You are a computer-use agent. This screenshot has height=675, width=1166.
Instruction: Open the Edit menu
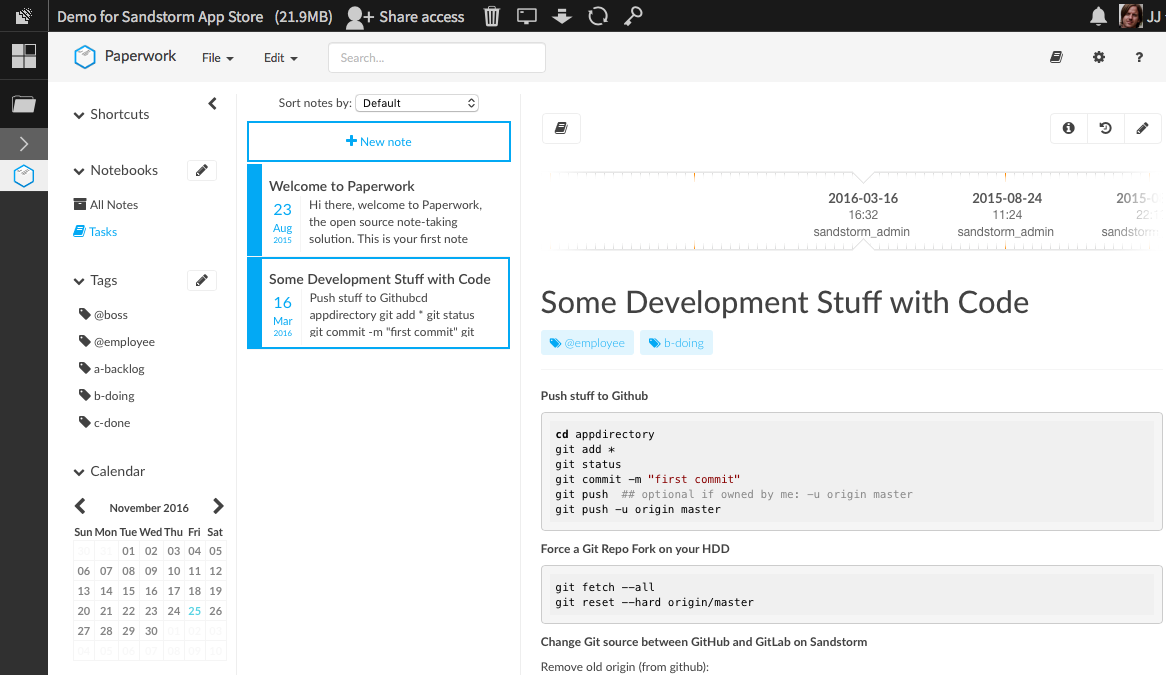click(x=280, y=58)
